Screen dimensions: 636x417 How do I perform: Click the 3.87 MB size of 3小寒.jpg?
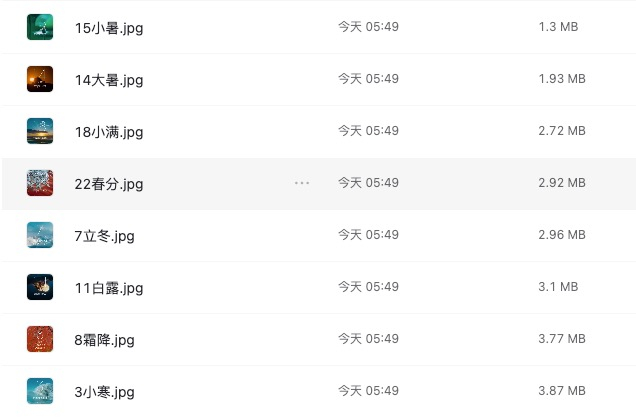[562, 390]
